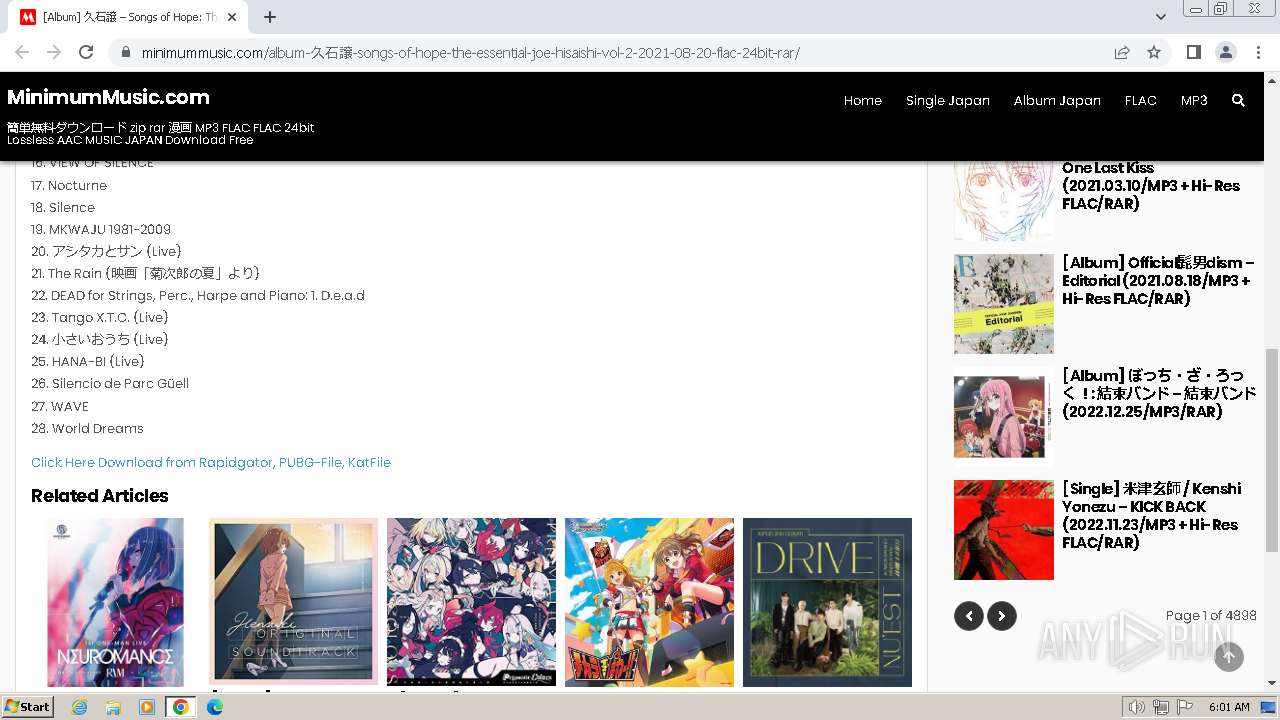1280x720 pixels.
Task: Open the site search magnifier icon
Action: pos(1238,100)
